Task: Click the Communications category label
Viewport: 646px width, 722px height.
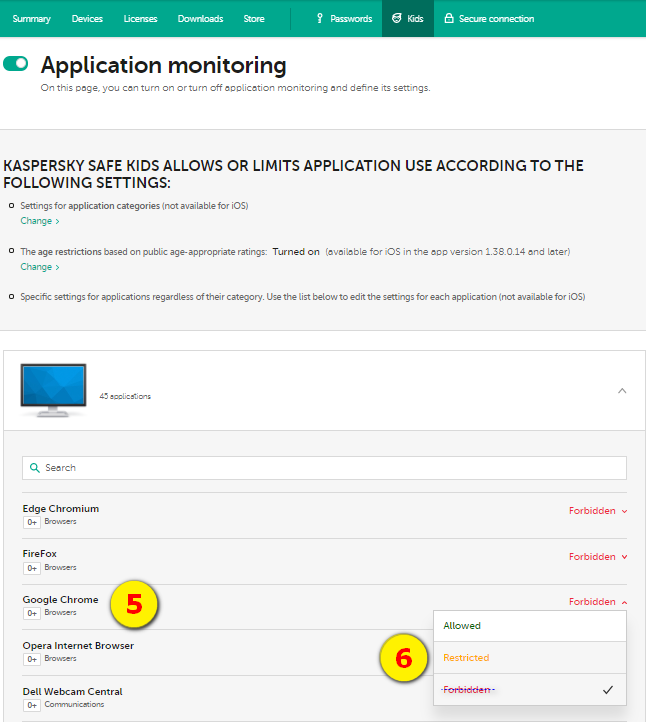Action: pos(74,705)
